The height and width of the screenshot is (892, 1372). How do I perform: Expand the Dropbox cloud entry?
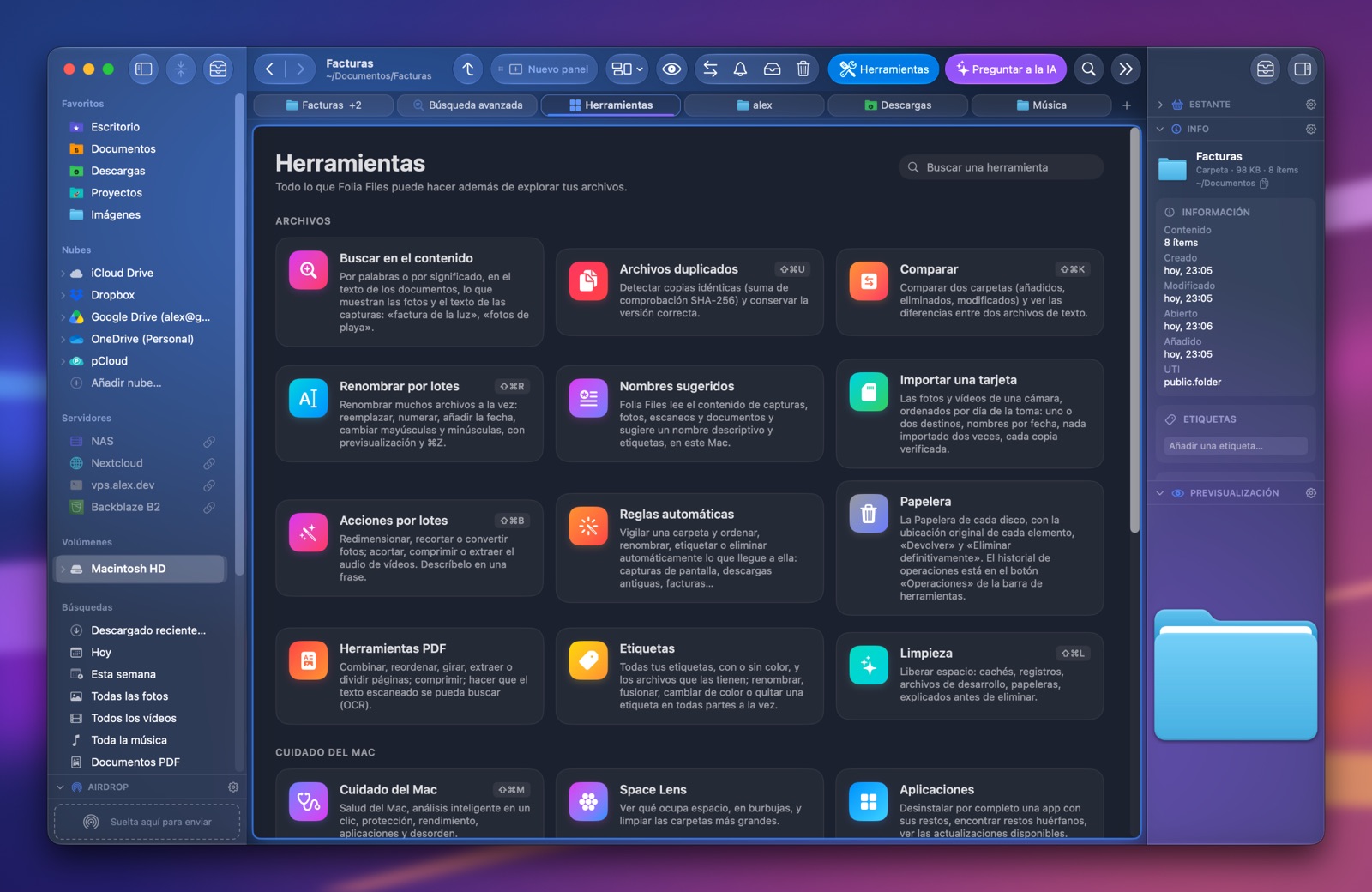coord(63,295)
